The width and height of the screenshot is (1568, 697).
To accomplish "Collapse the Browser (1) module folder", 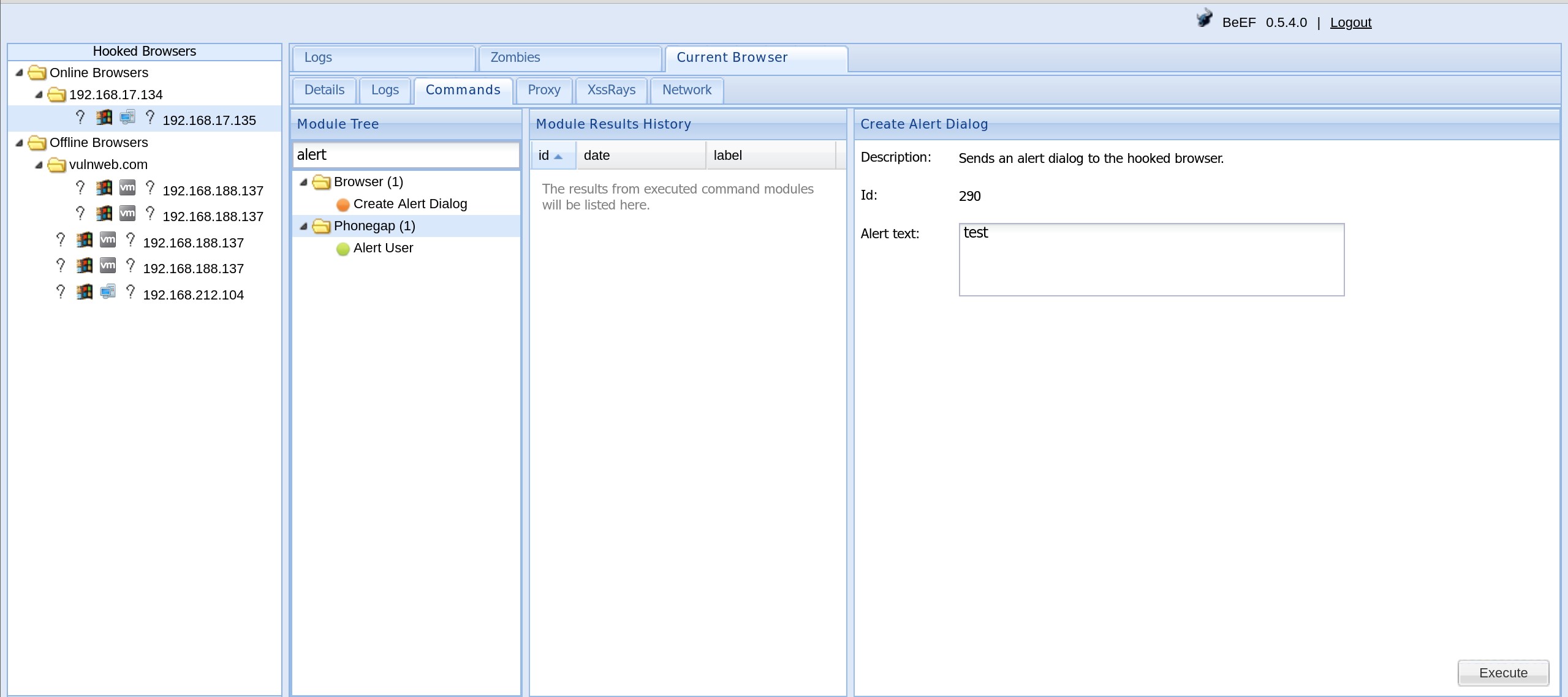I will [304, 182].
